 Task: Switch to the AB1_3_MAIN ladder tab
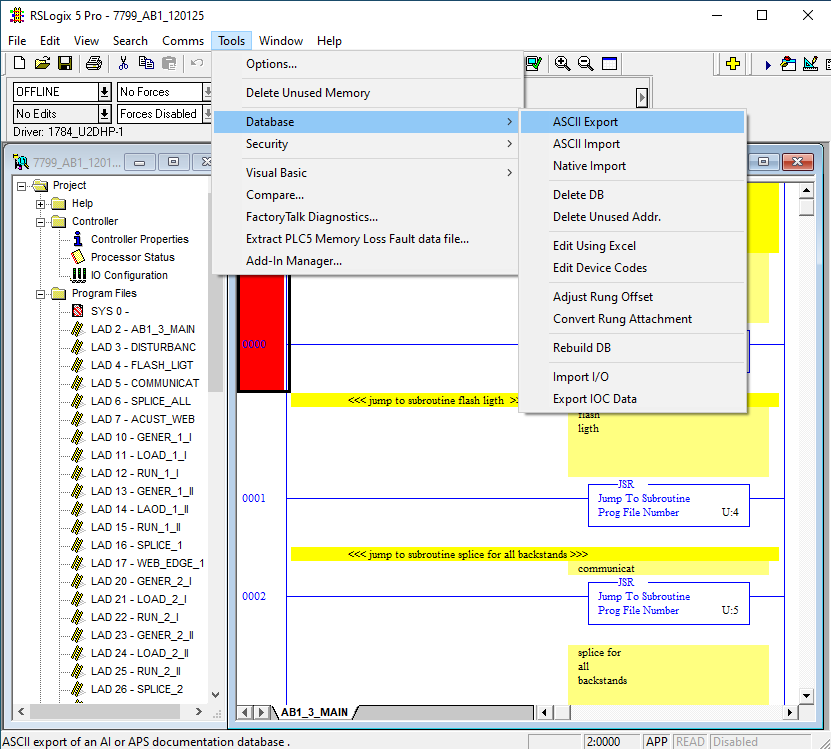[x=314, y=713]
